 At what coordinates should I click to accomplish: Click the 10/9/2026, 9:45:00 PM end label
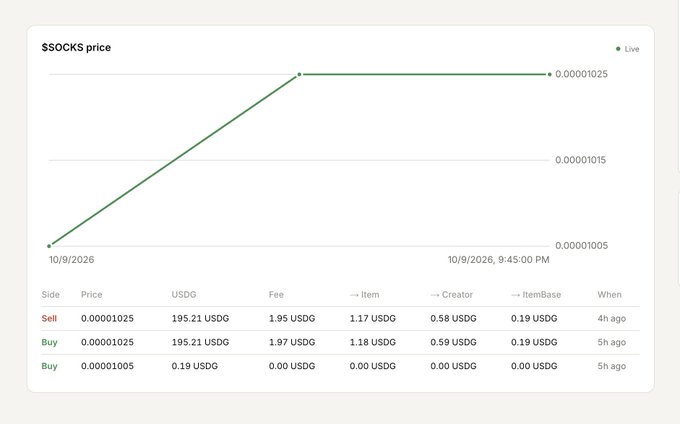point(498,260)
